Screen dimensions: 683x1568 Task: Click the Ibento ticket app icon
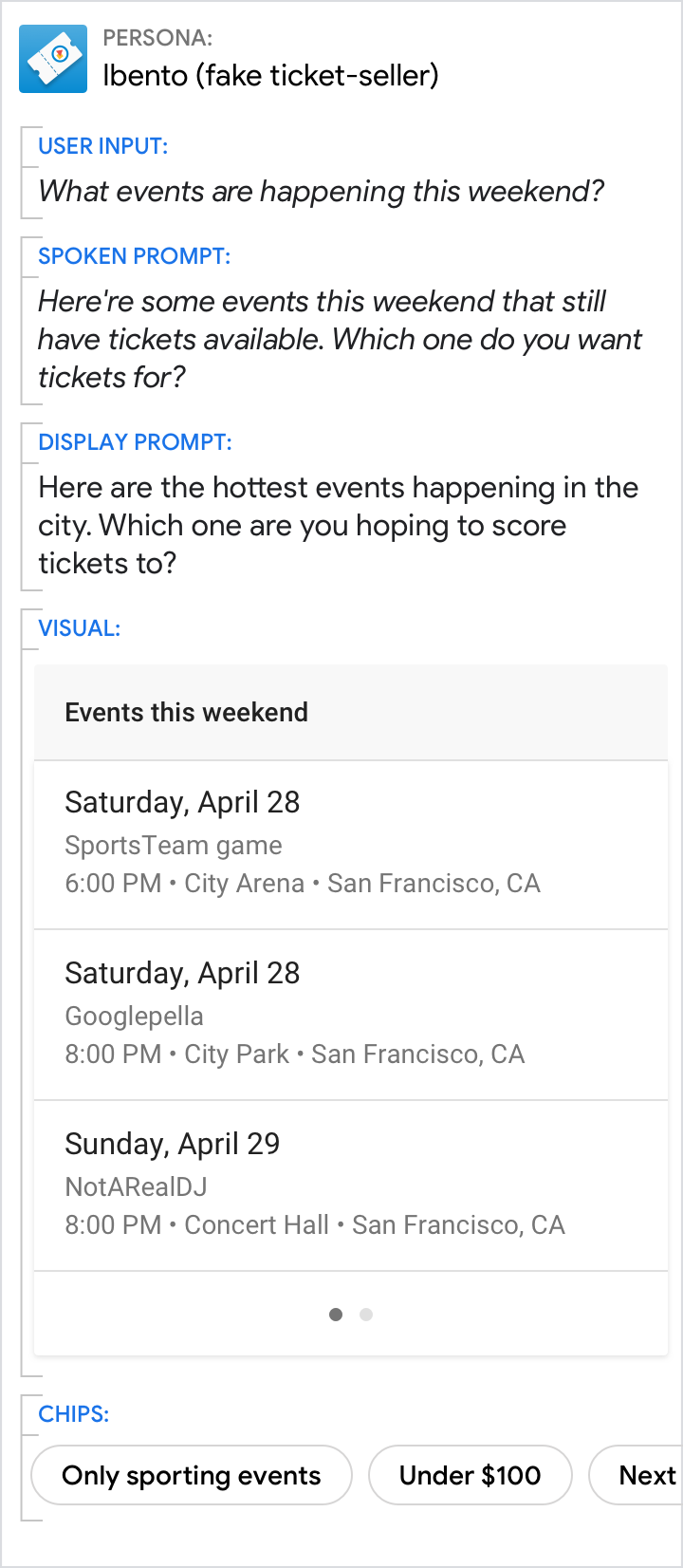point(53,59)
